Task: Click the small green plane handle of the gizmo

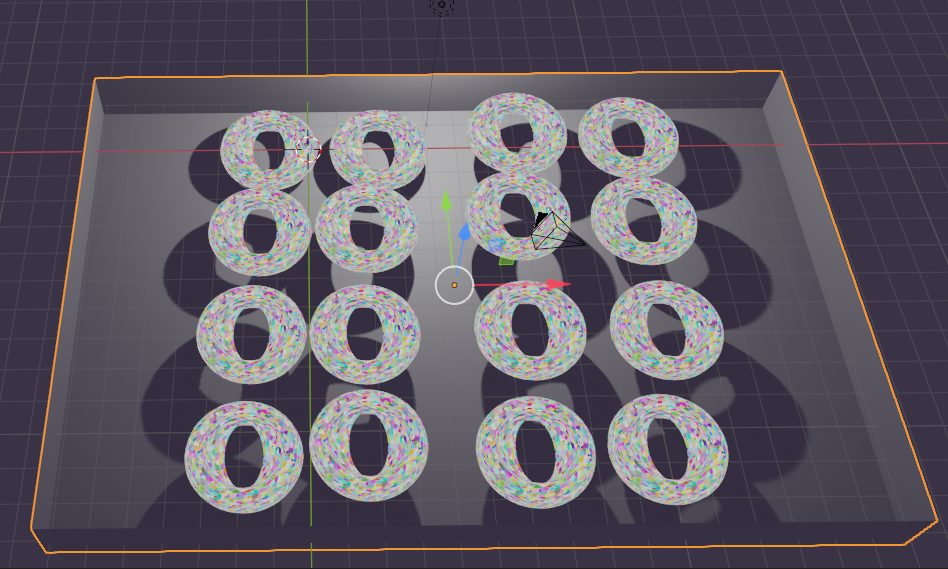Action: (x=507, y=262)
